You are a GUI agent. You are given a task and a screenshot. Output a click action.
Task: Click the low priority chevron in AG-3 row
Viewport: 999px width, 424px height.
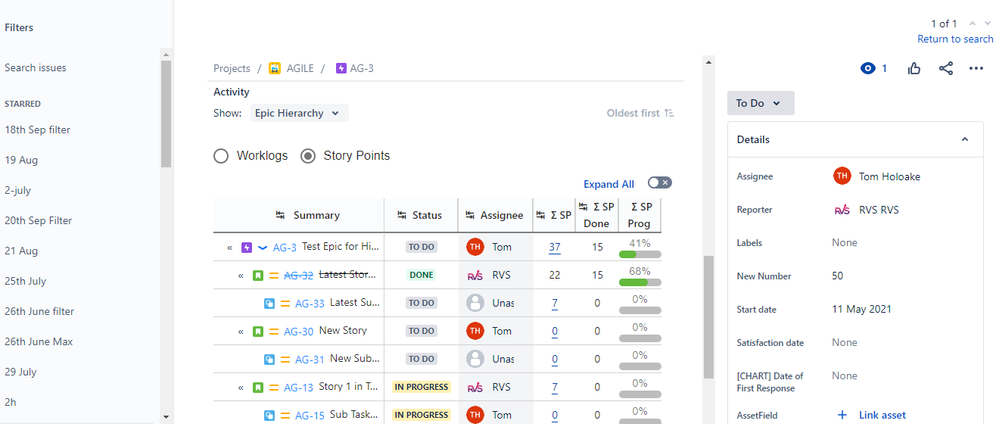pyautogui.click(x=262, y=247)
